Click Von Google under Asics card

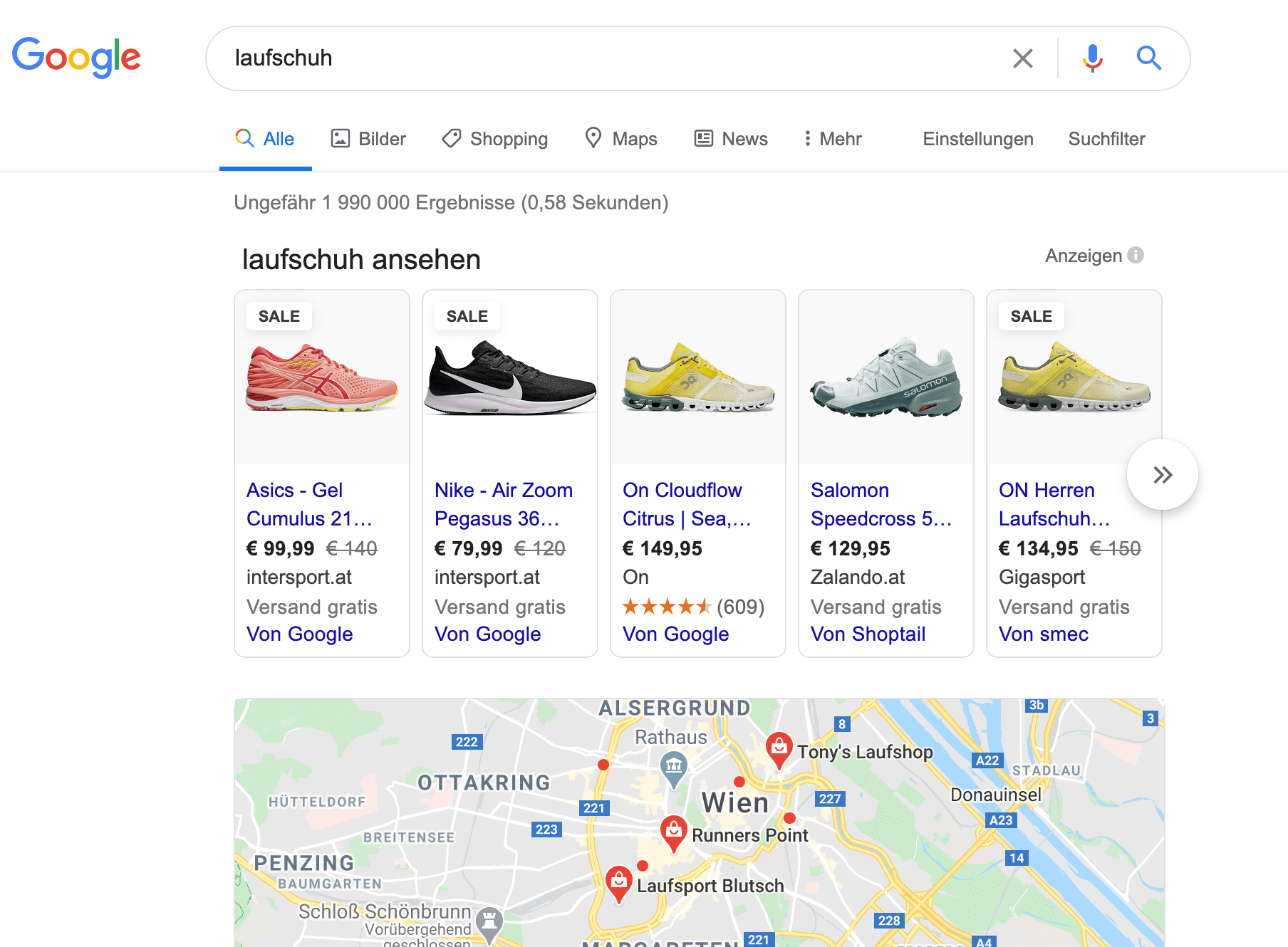point(299,634)
